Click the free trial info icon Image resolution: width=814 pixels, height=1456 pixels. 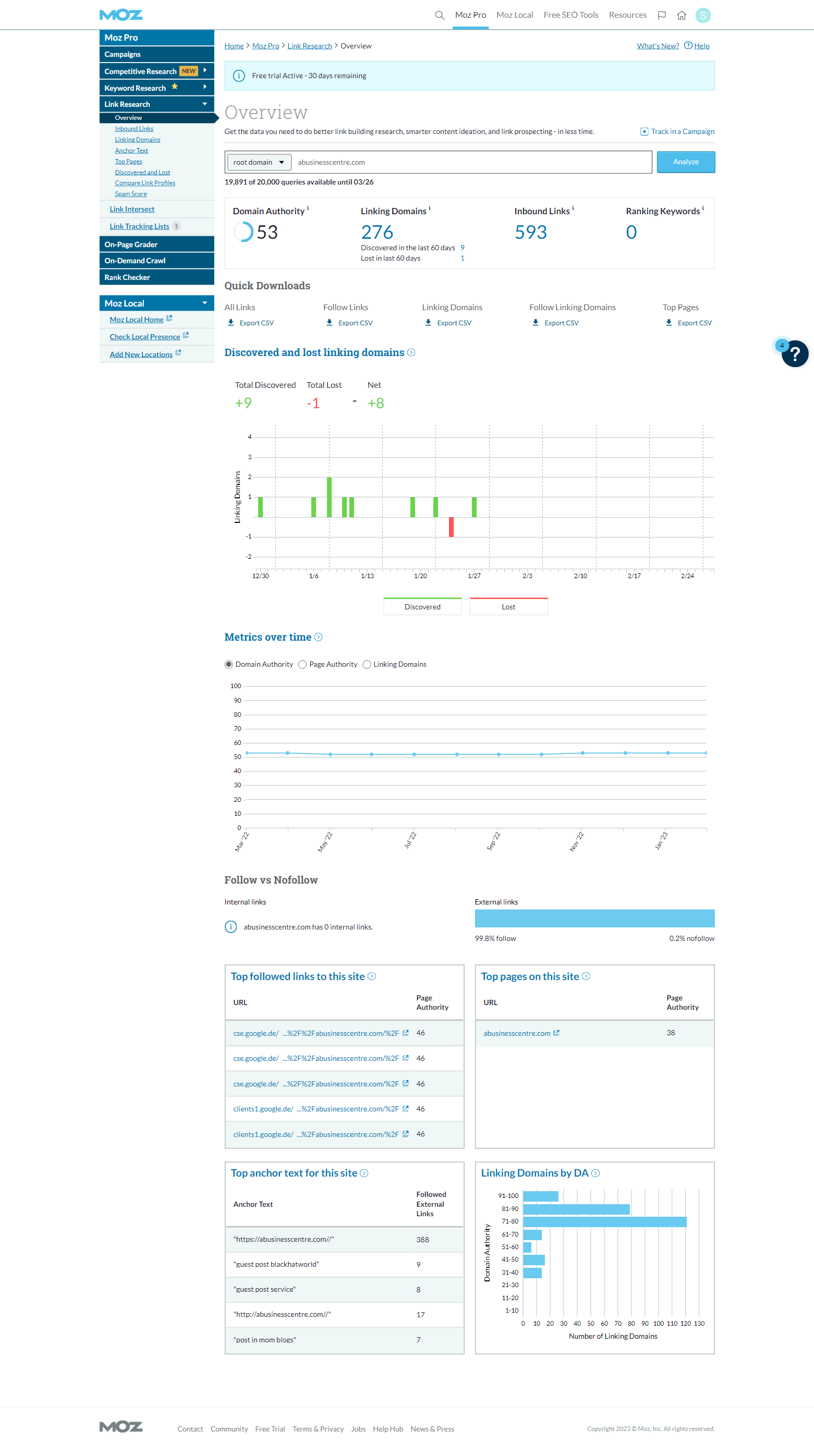tap(238, 76)
